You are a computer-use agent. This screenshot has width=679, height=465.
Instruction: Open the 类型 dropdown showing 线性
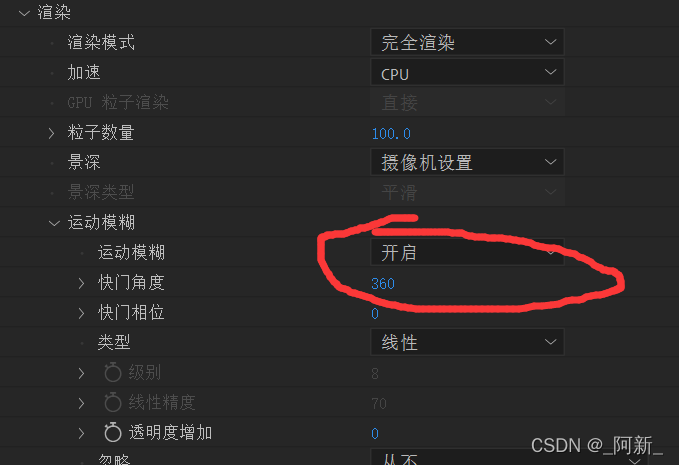coord(467,342)
